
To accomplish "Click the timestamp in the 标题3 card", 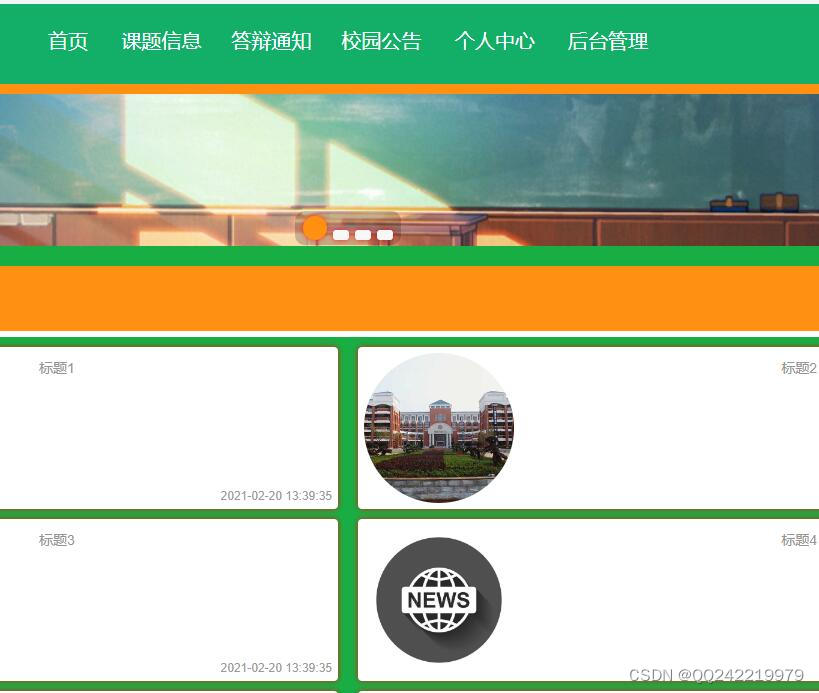I will coord(276,668).
